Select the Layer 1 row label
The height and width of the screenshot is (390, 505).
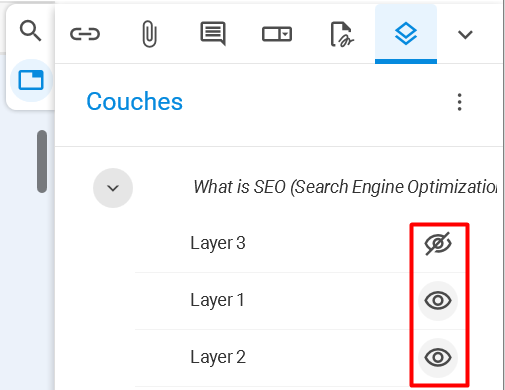217,300
